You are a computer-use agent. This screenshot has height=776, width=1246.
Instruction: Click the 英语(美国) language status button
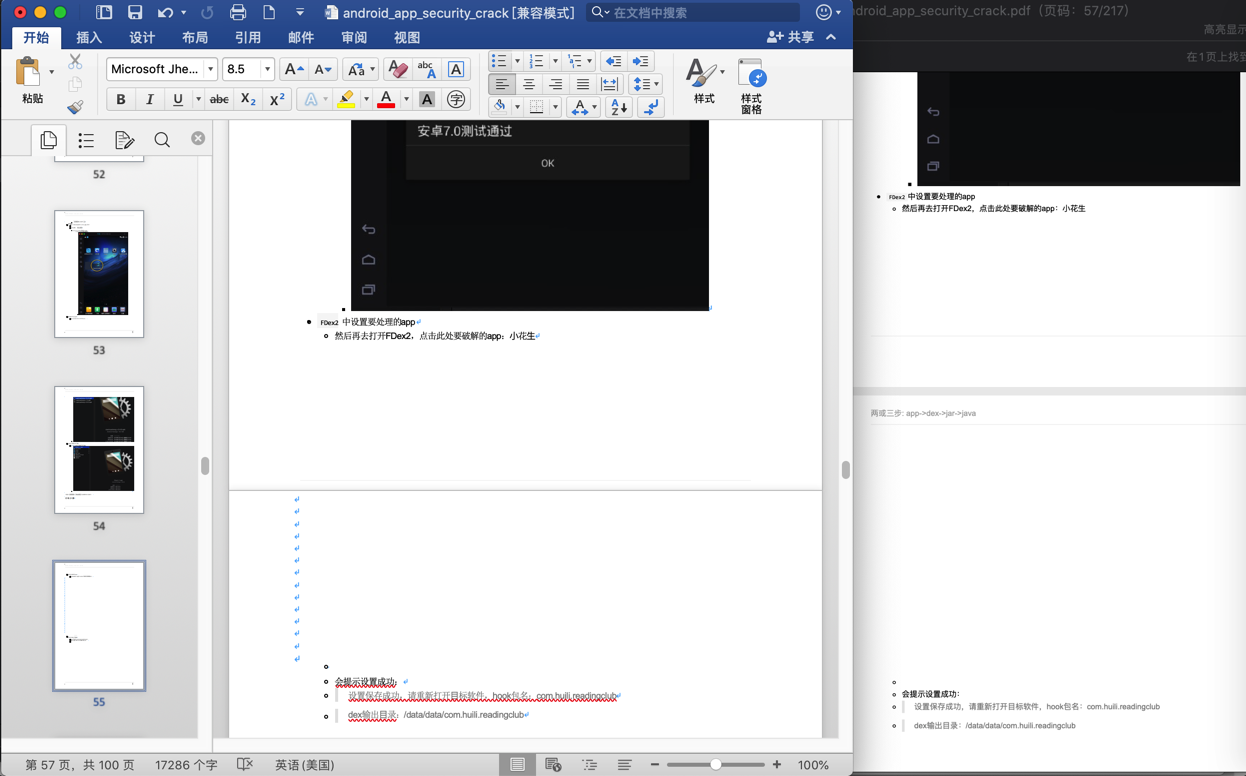[304, 764]
